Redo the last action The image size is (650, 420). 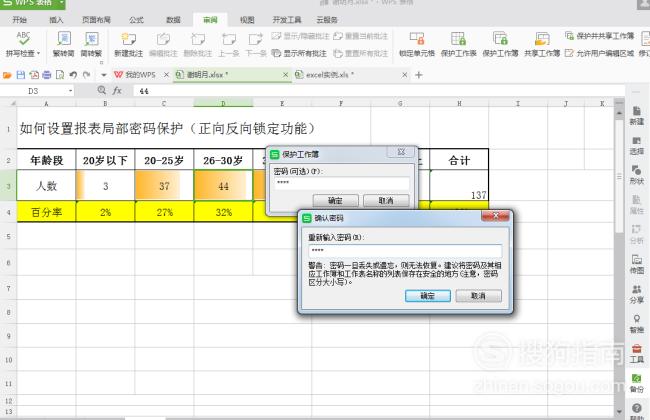(87, 75)
